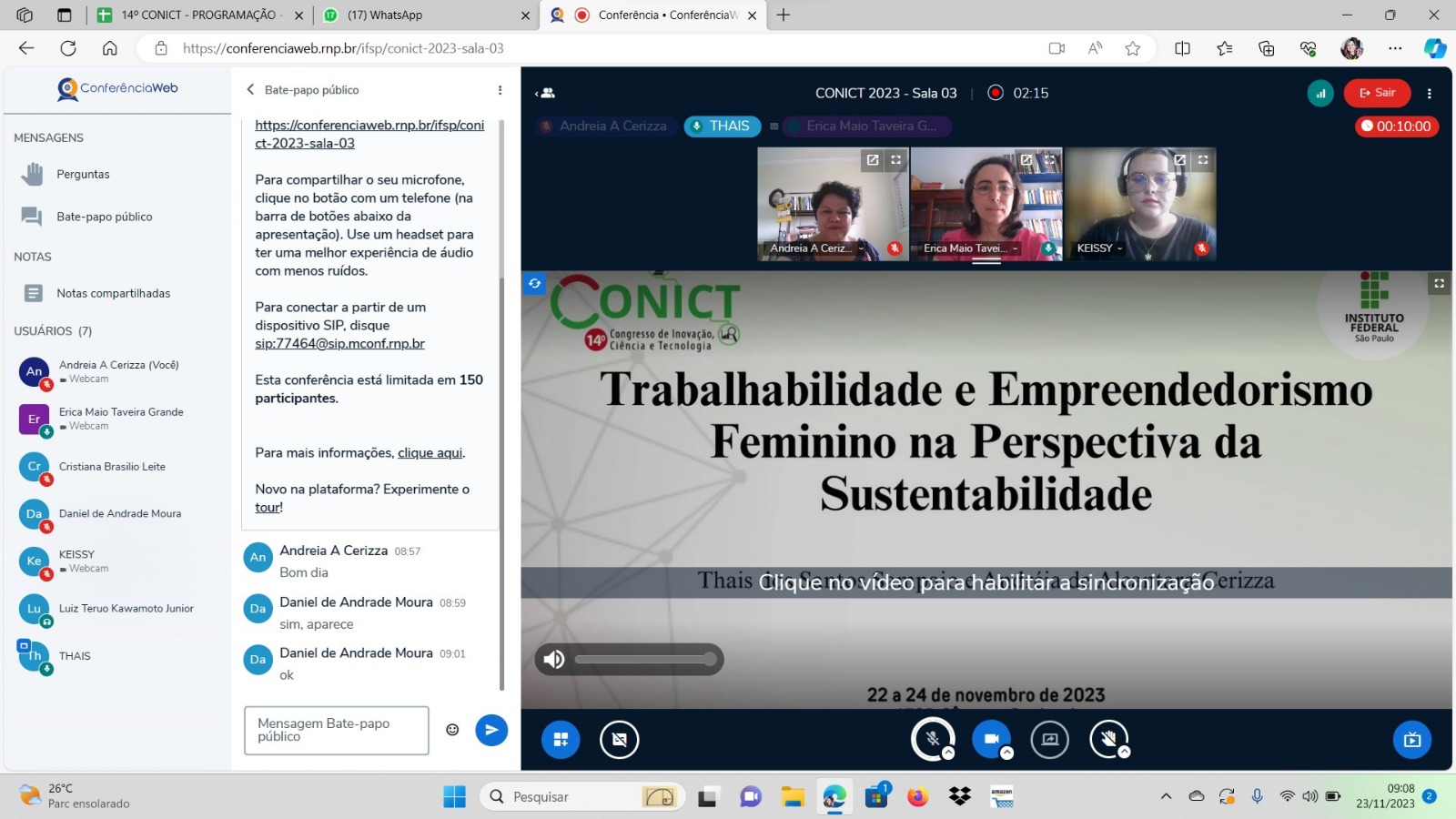Open Perguntas in the messages sidebar

[83, 174]
